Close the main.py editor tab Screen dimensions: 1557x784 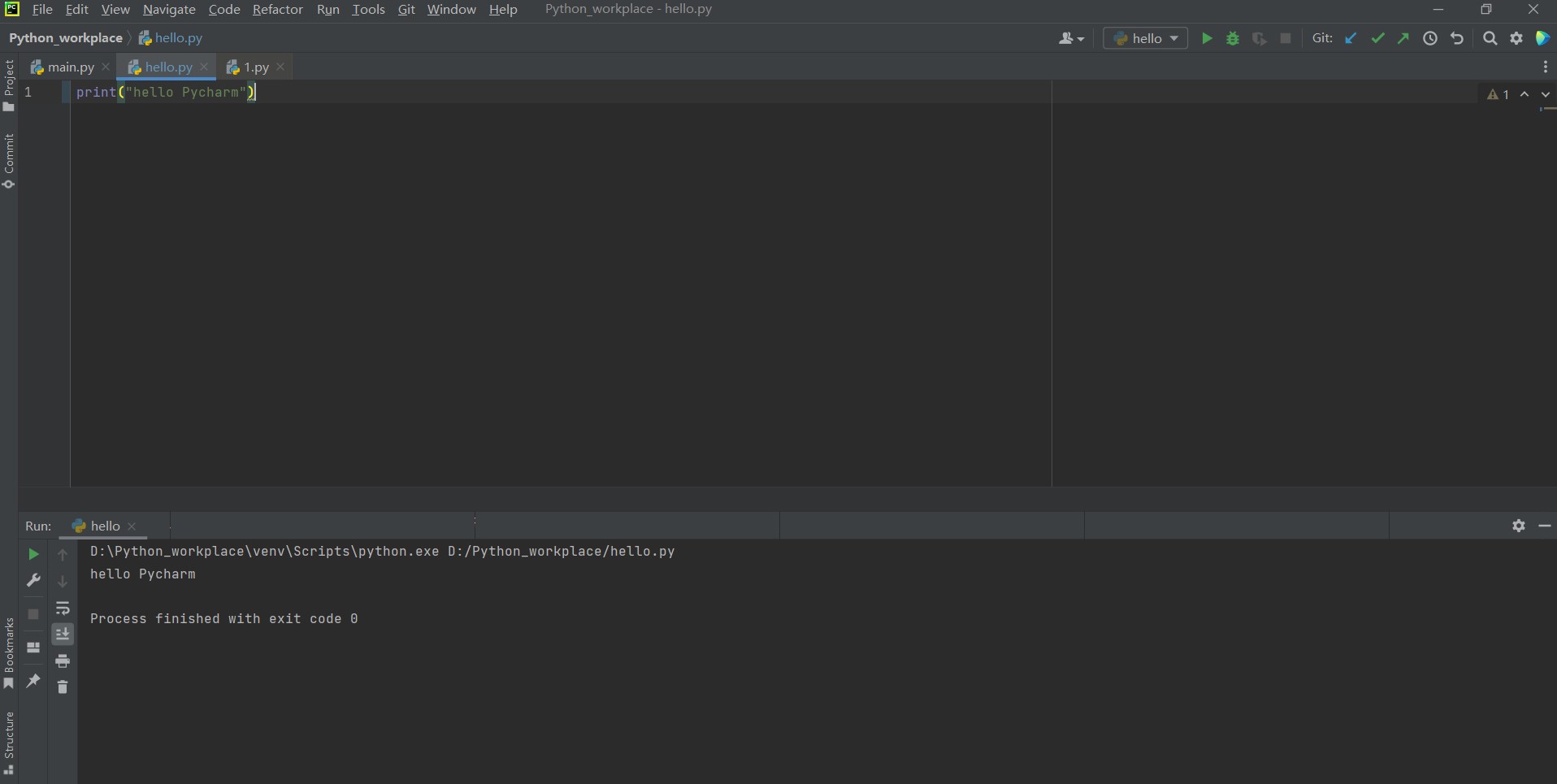(106, 67)
